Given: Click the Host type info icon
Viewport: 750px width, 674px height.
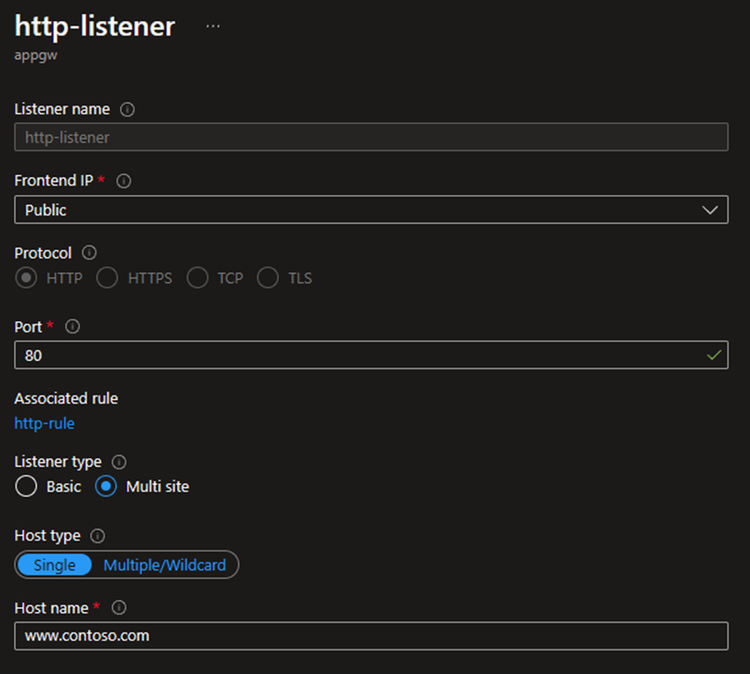Looking at the screenshot, I should 98,536.
